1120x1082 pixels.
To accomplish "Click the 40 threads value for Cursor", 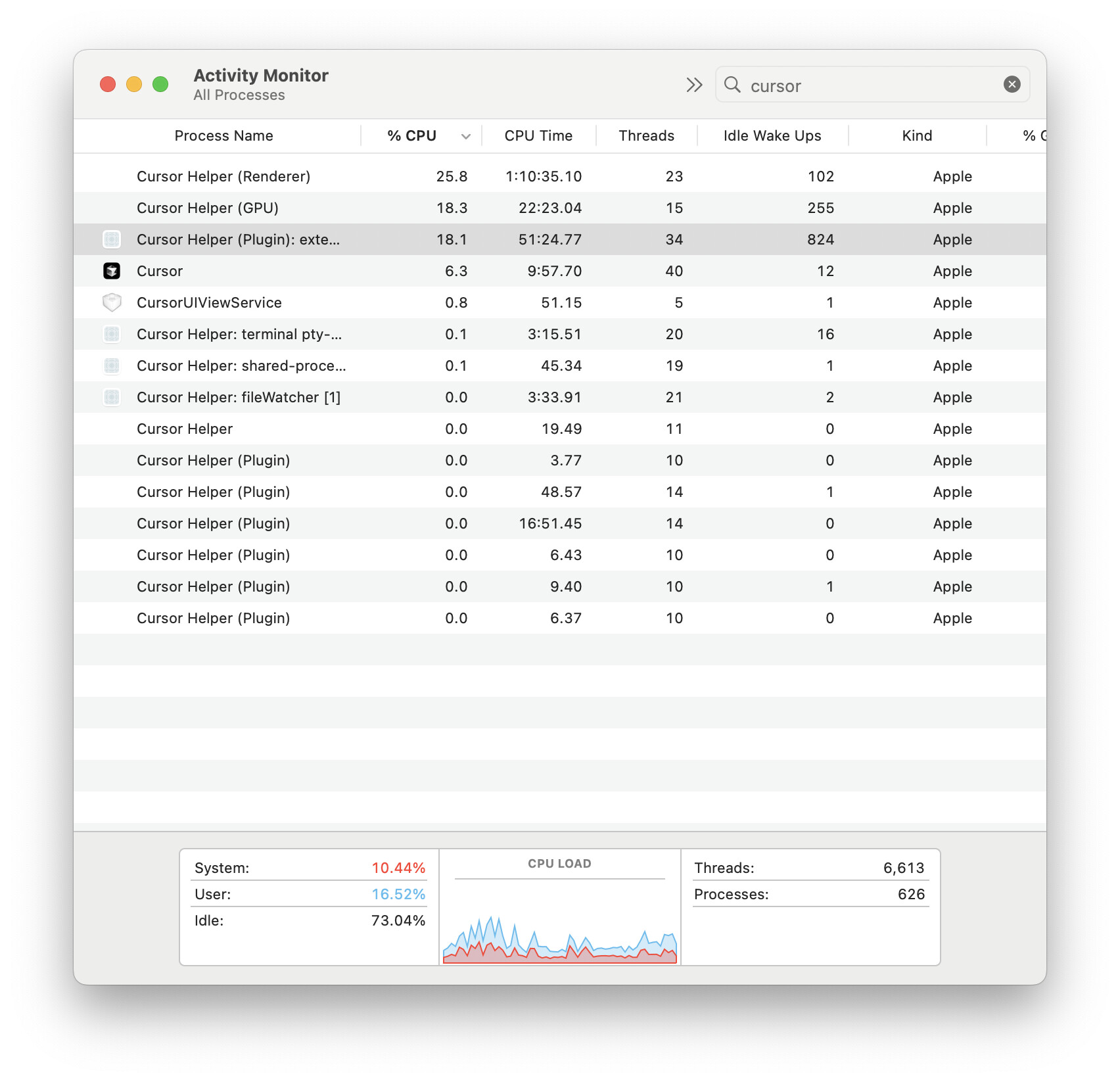I will click(674, 271).
